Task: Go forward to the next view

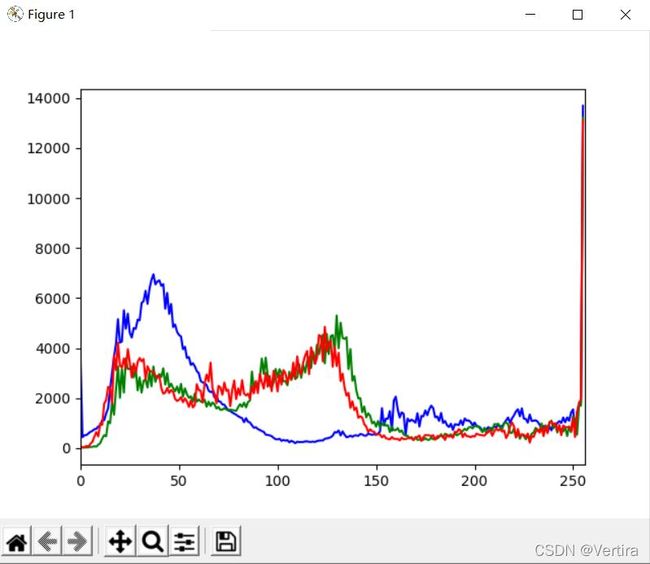Action: pos(77,542)
